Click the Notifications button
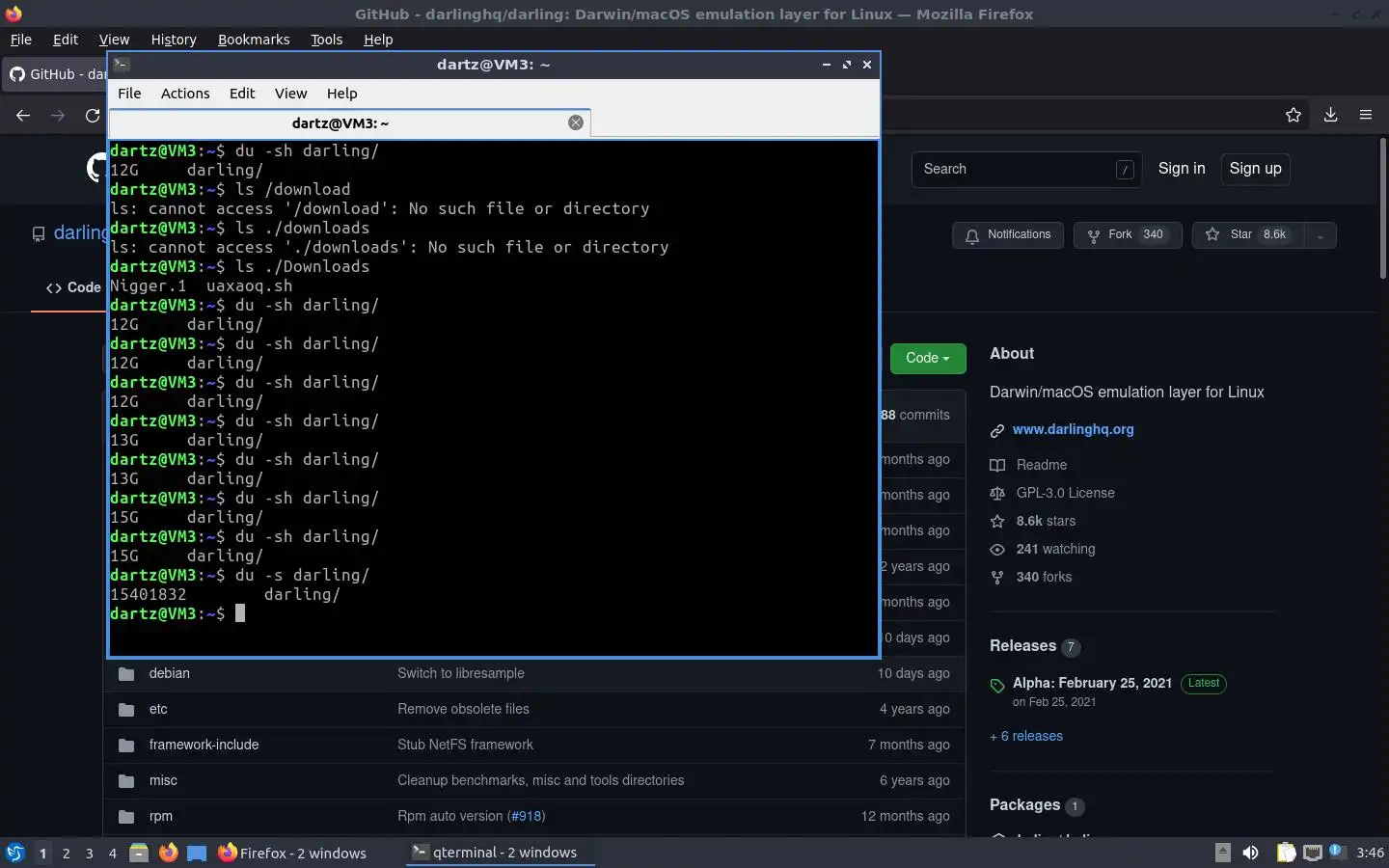Viewport: 1389px width, 868px height. tap(1008, 235)
